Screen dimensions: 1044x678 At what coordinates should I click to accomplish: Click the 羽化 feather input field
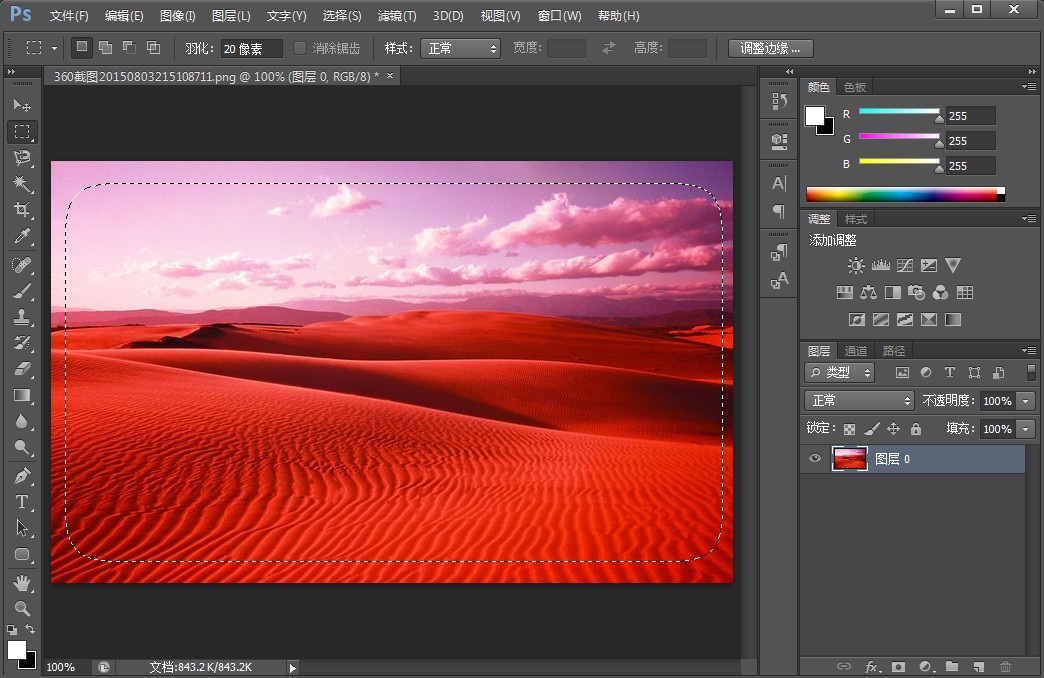pyautogui.click(x=252, y=49)
